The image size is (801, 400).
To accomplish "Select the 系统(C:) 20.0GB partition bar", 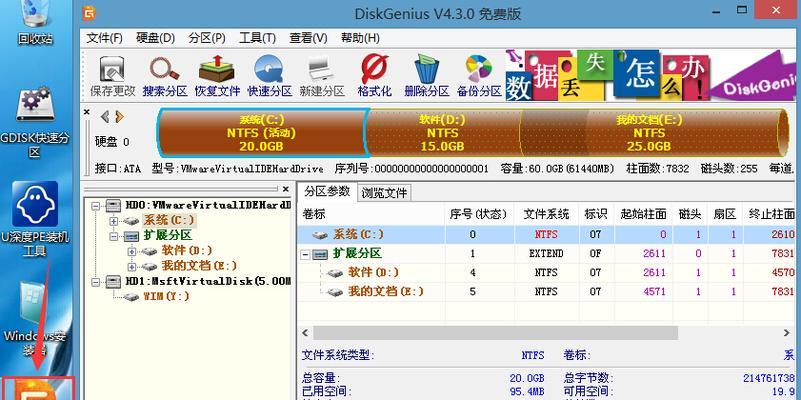I will (x=262, y=133).
